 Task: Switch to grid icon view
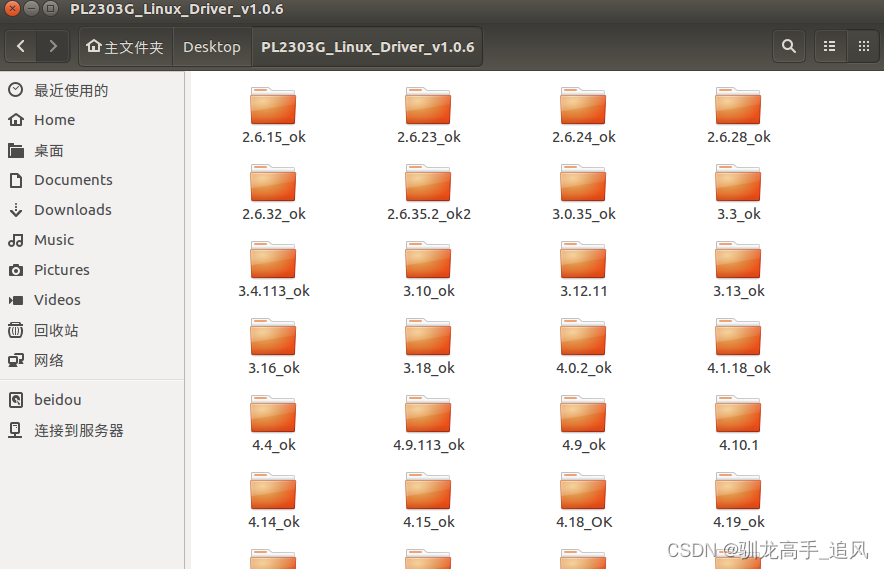tap(863, 46)
